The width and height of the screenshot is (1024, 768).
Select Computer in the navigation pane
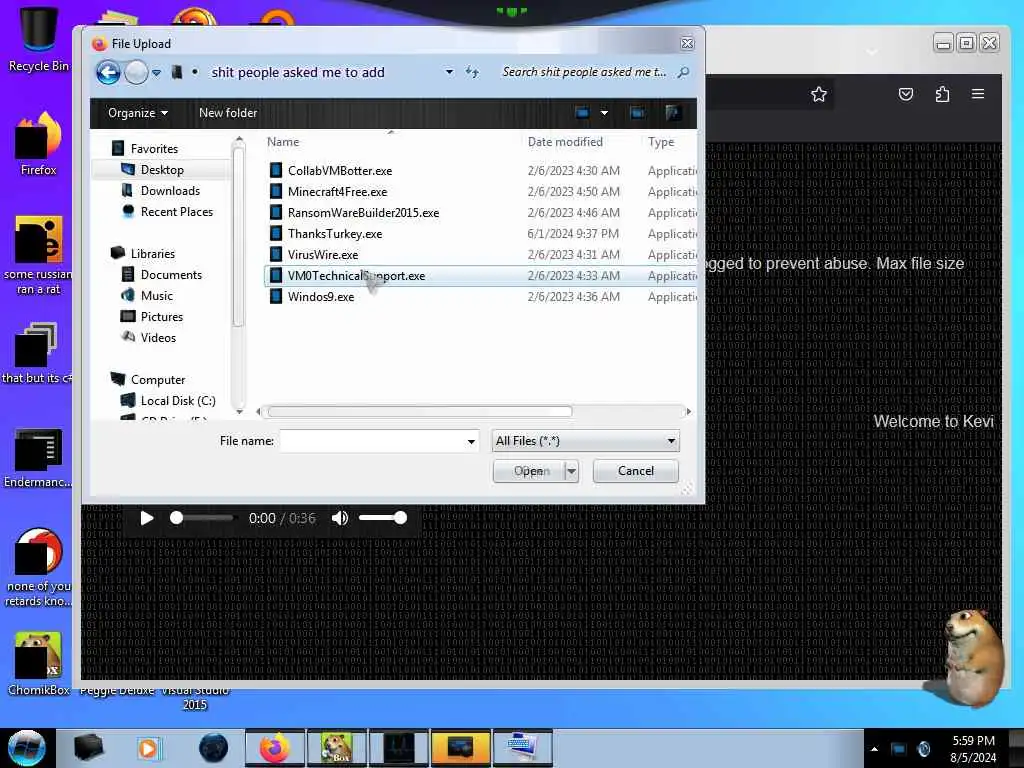click(157, 379)
